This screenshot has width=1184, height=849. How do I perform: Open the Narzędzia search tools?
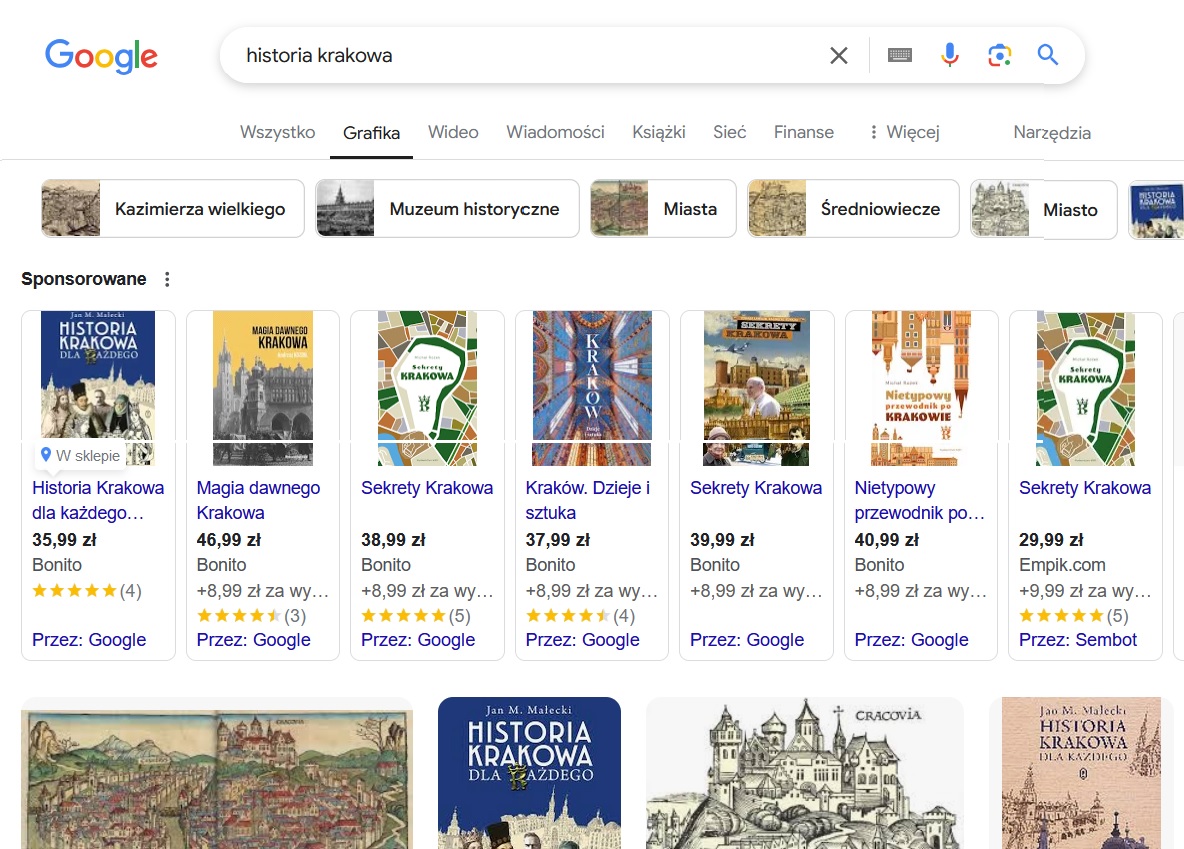click(x=1051, y=133)
